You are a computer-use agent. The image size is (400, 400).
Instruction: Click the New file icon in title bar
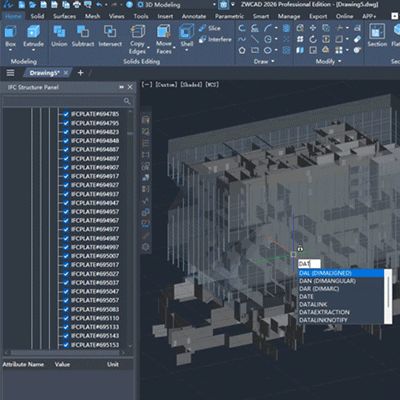(x=22, y=5)
